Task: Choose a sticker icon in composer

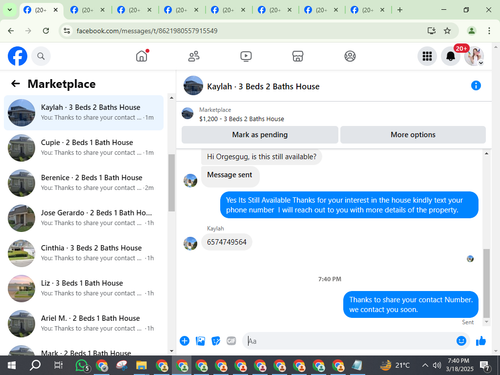Action: coord(216,341)
